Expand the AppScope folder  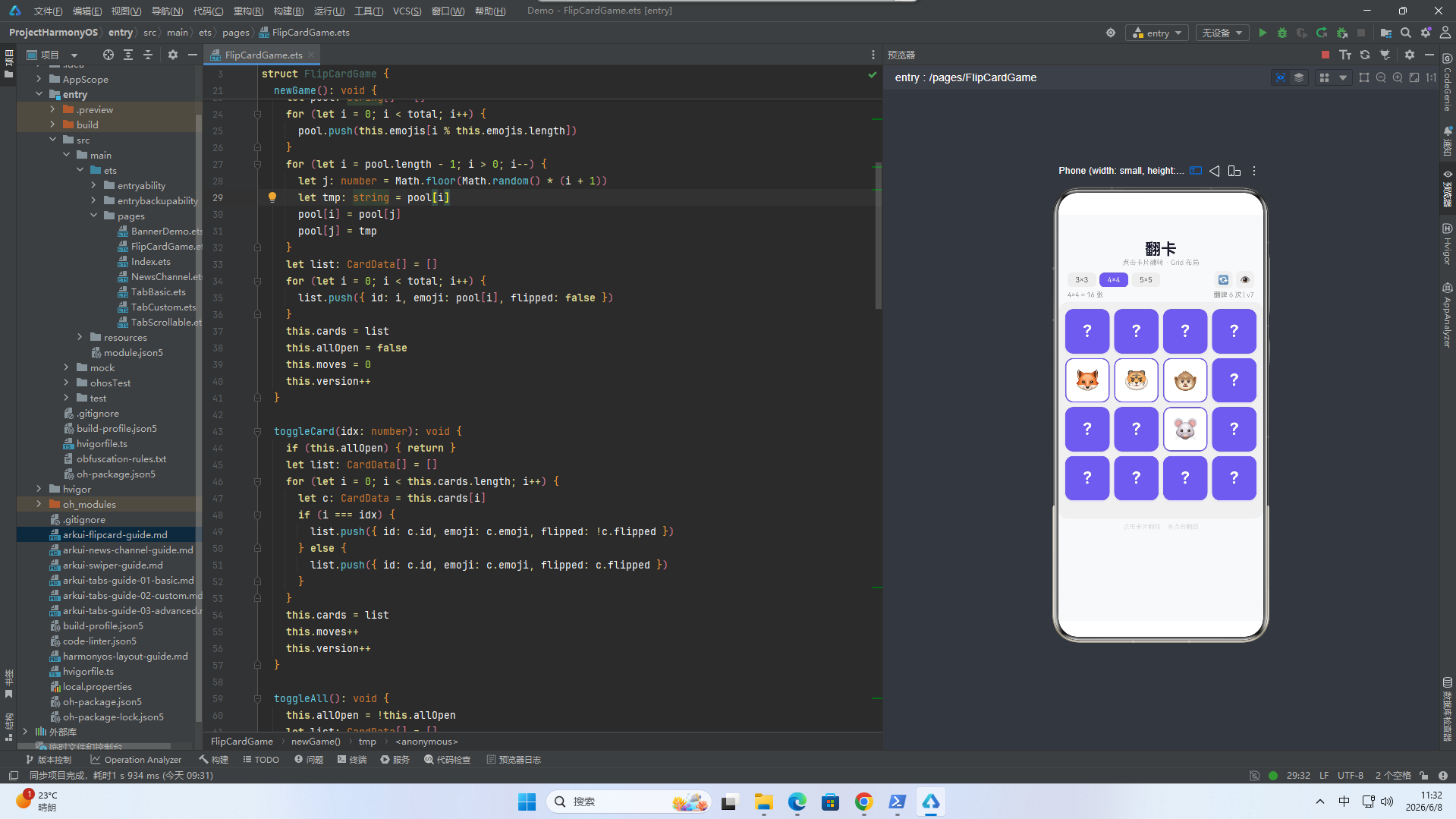[x=39, y=79]
